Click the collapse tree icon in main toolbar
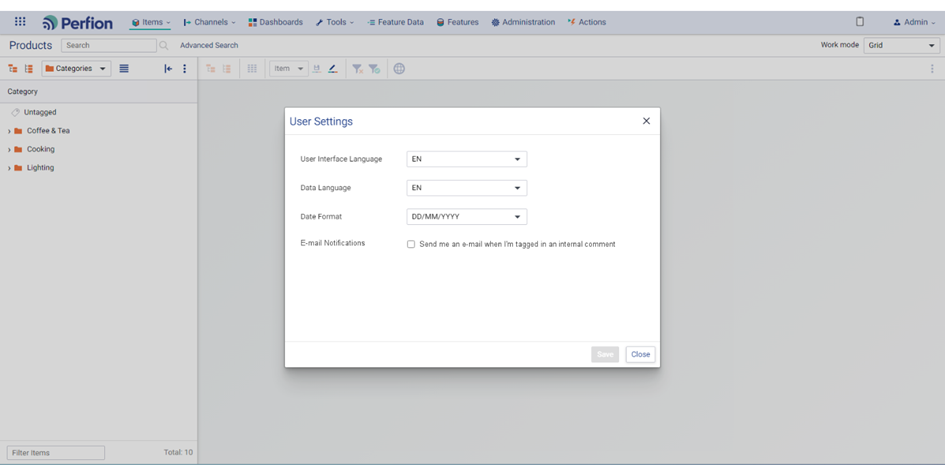 coord(227,69)
